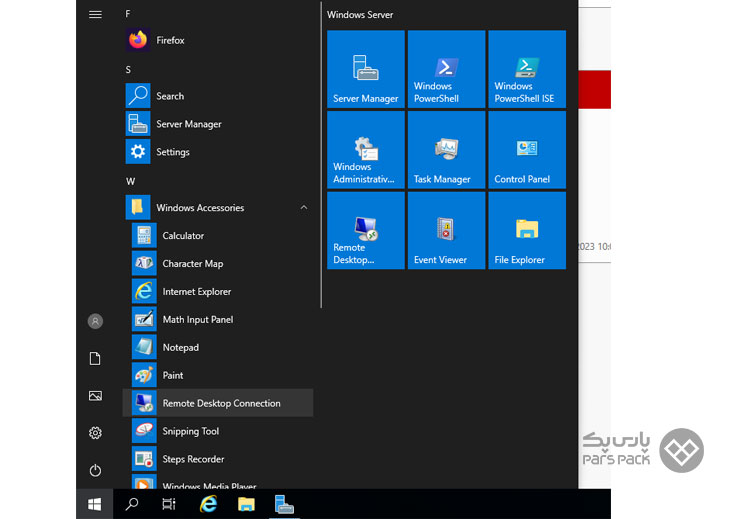Expand the hamburger menu in Start

coord(95,14)
